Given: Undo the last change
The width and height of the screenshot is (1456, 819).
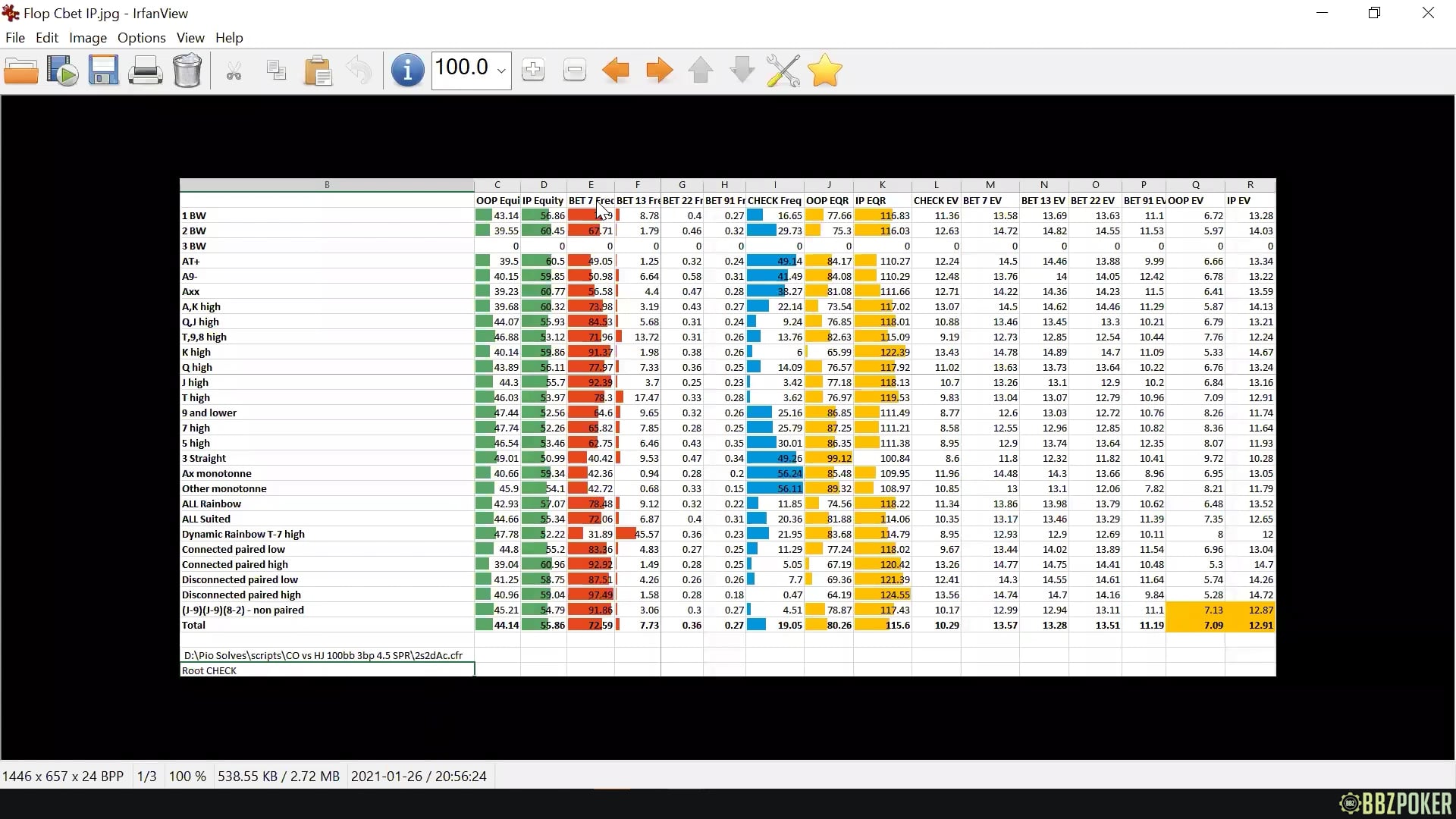Looking at the screenshot, I should [x=359, y=70].
